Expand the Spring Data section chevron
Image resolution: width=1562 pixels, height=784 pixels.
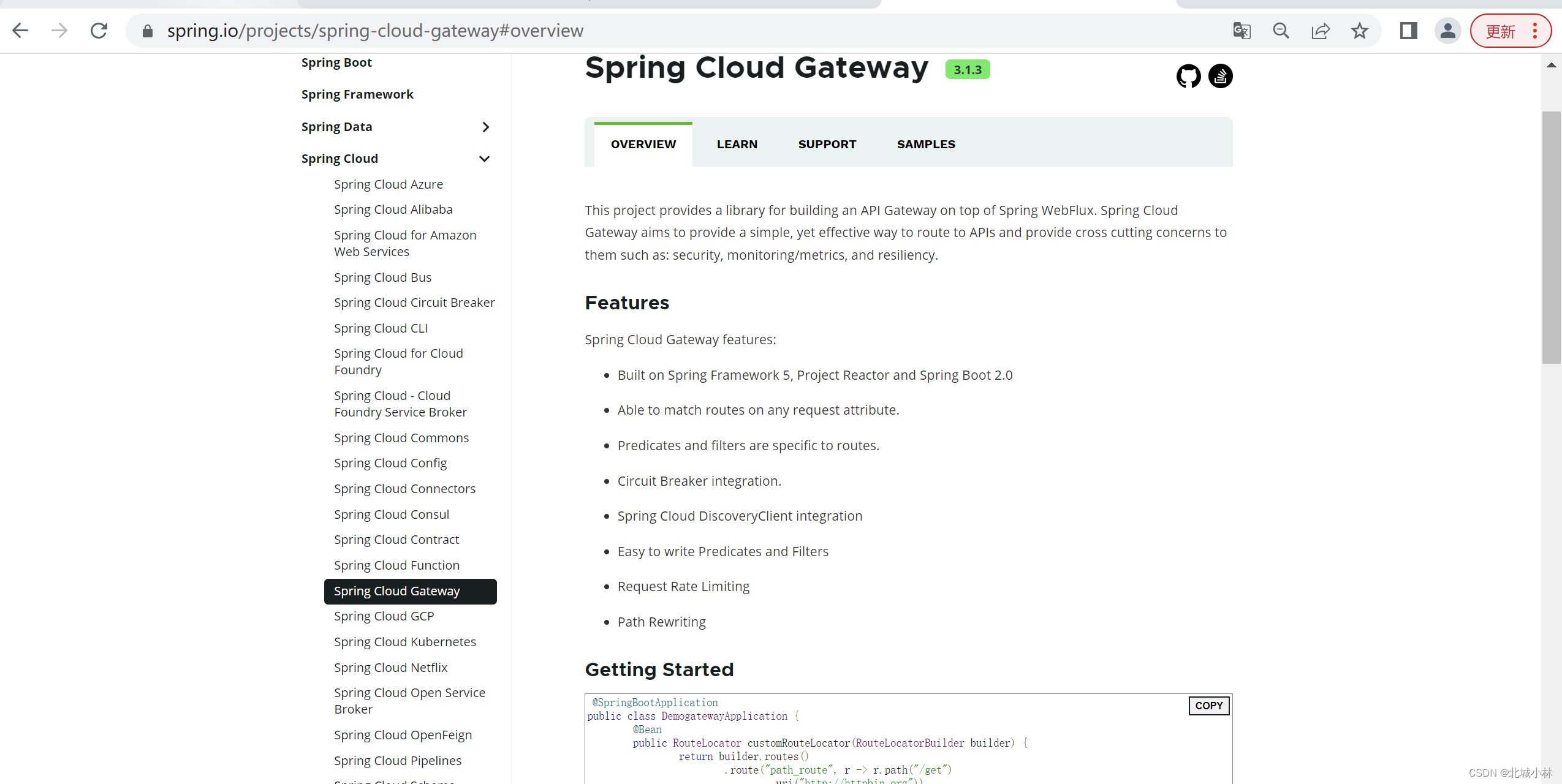coord(485,127)
